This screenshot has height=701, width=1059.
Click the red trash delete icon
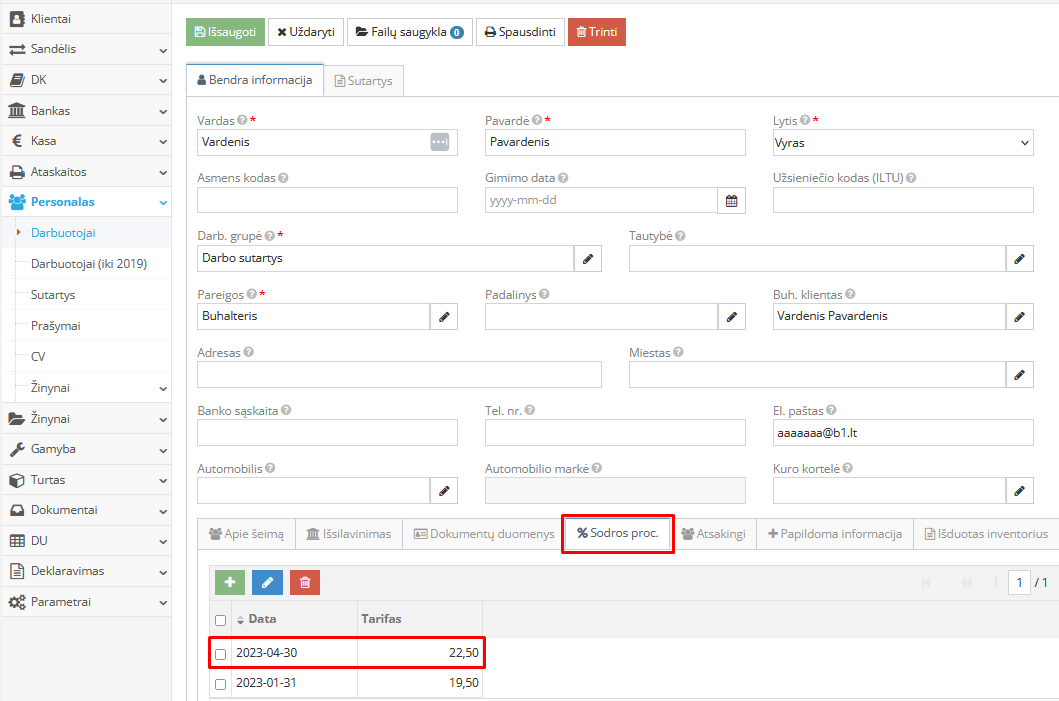point(305,582)
